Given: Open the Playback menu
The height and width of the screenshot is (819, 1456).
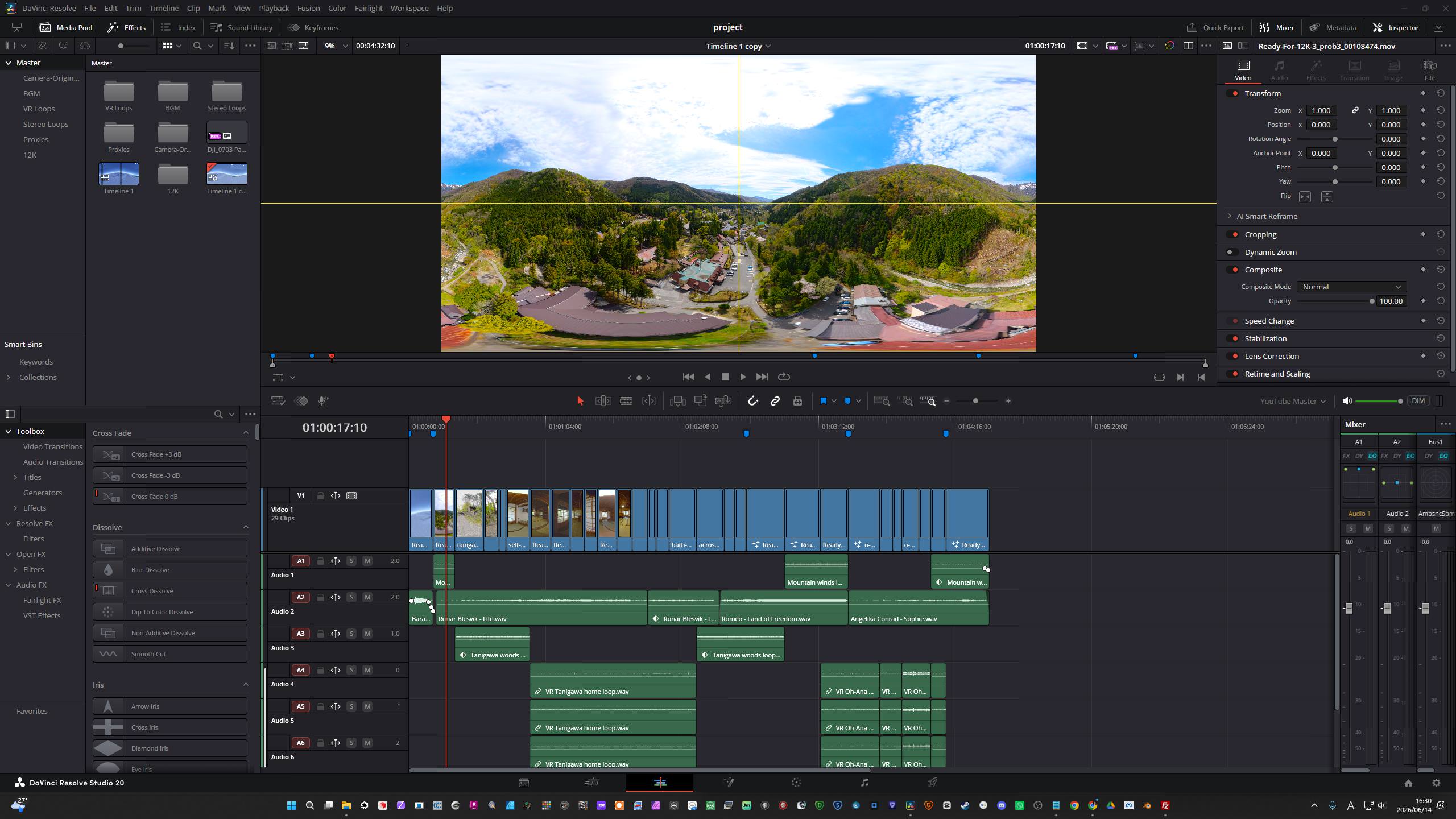Looking at the screenshot, I should tap(274, 8).
